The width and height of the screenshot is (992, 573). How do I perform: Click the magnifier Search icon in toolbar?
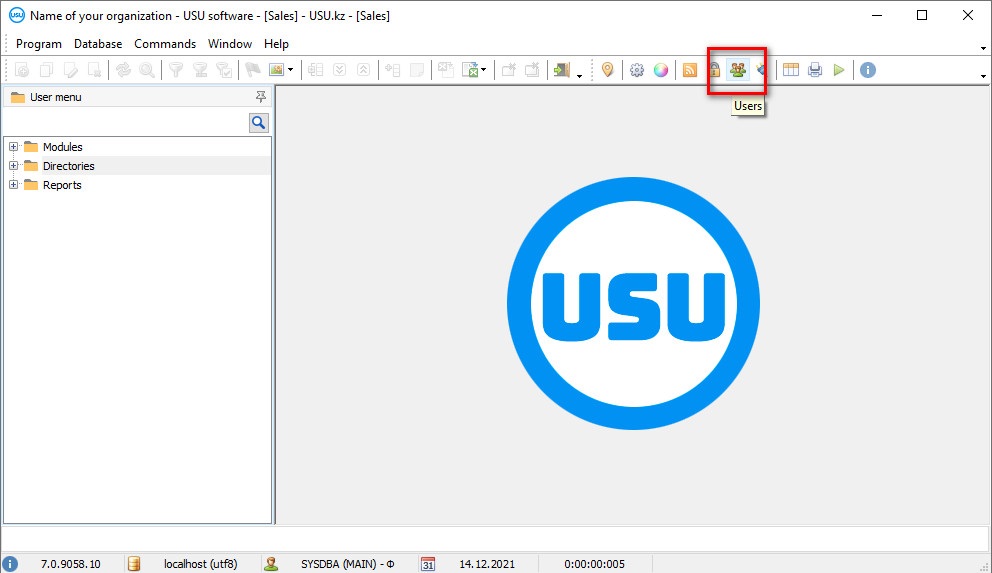tap(147, 70)
